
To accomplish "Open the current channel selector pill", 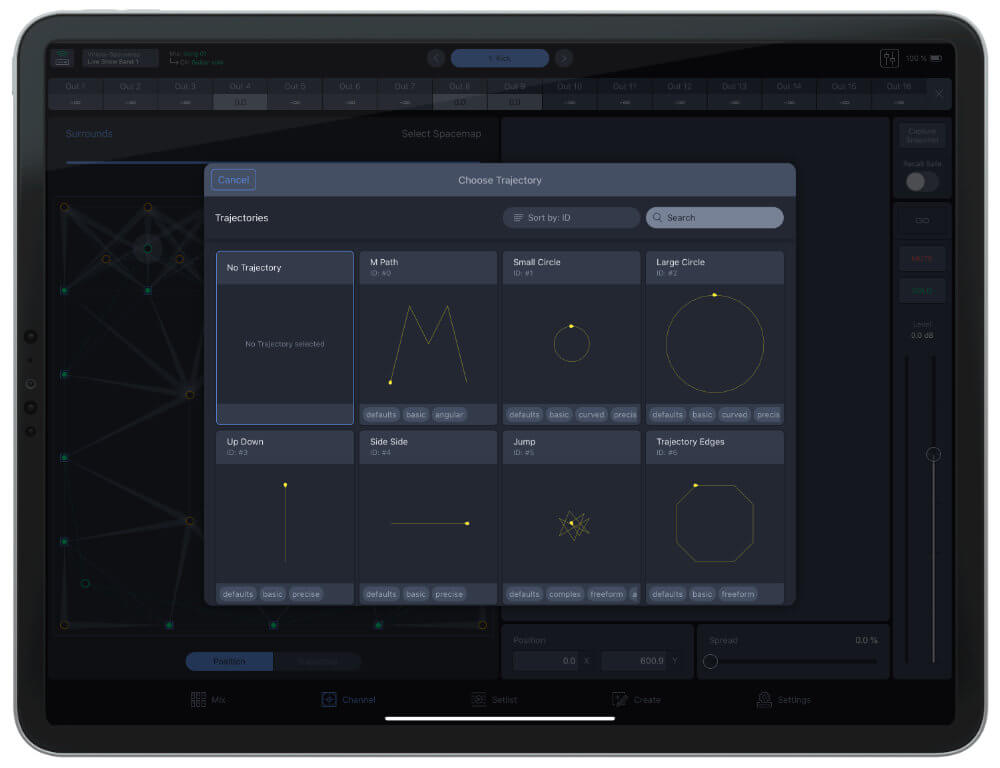I will pos(500,59).
